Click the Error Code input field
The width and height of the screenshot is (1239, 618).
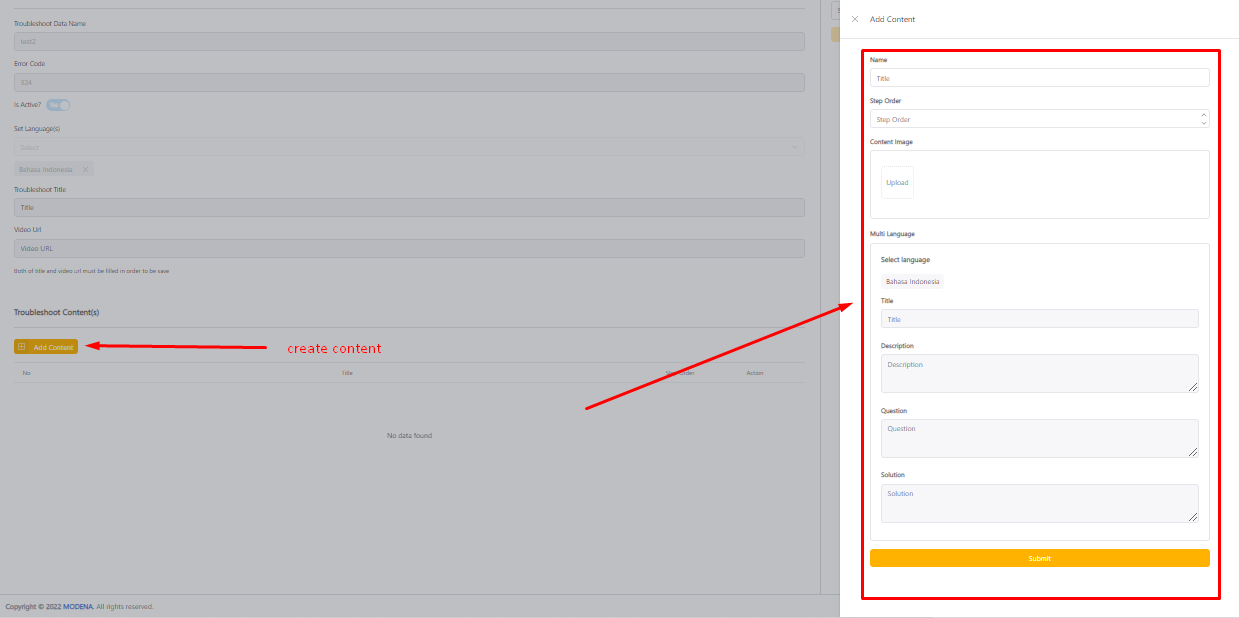[408, 82]
